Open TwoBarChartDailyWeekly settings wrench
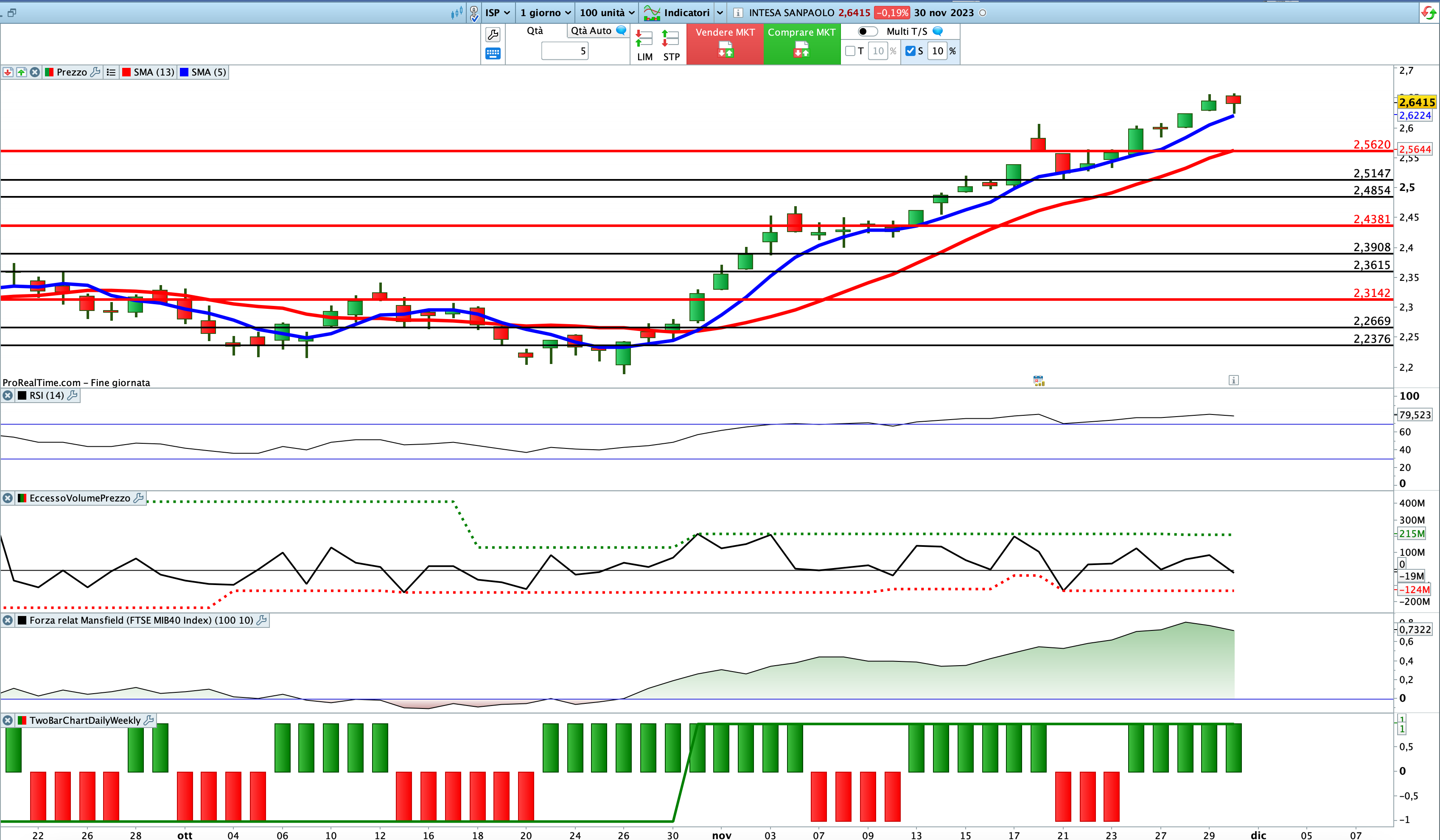This screenshot has height=840, width=1440. point(148,720)
